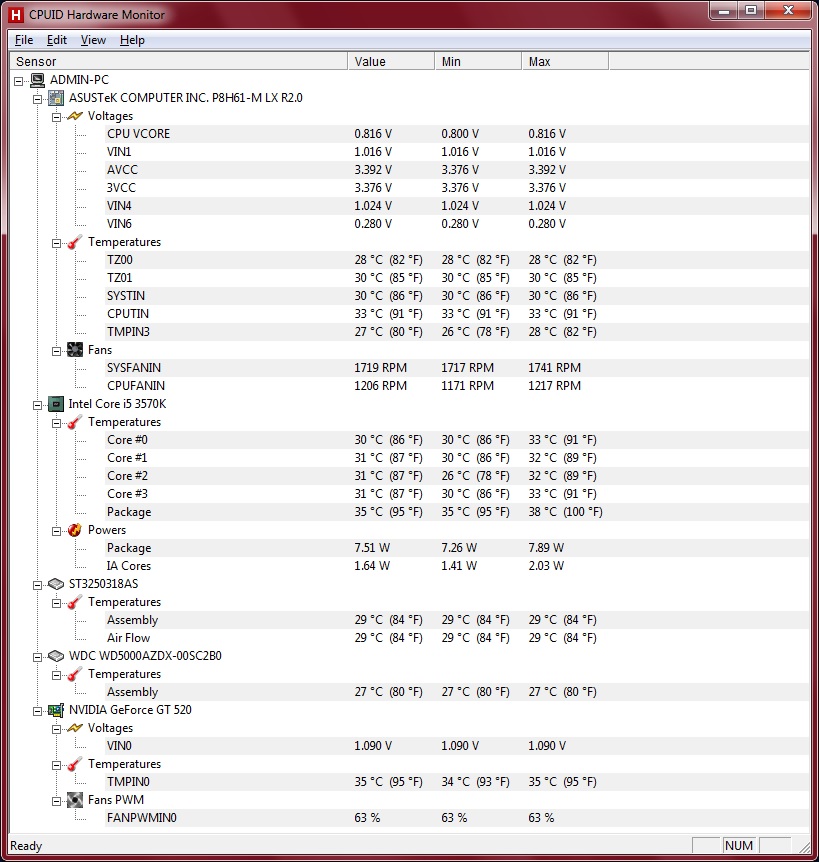Click the ST3250318AS Temperatures thermometer icon
819x862 pixels.
(75, 603)
